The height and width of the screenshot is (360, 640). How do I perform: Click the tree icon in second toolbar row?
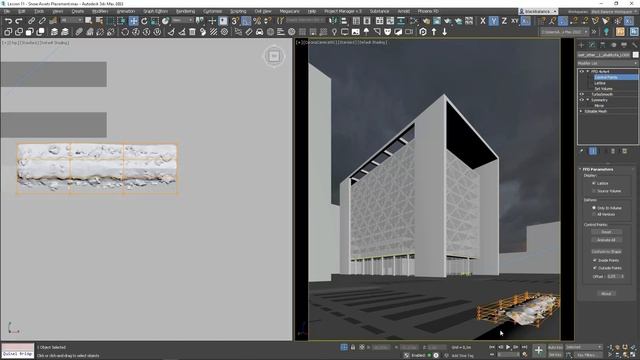click(366, 32)
